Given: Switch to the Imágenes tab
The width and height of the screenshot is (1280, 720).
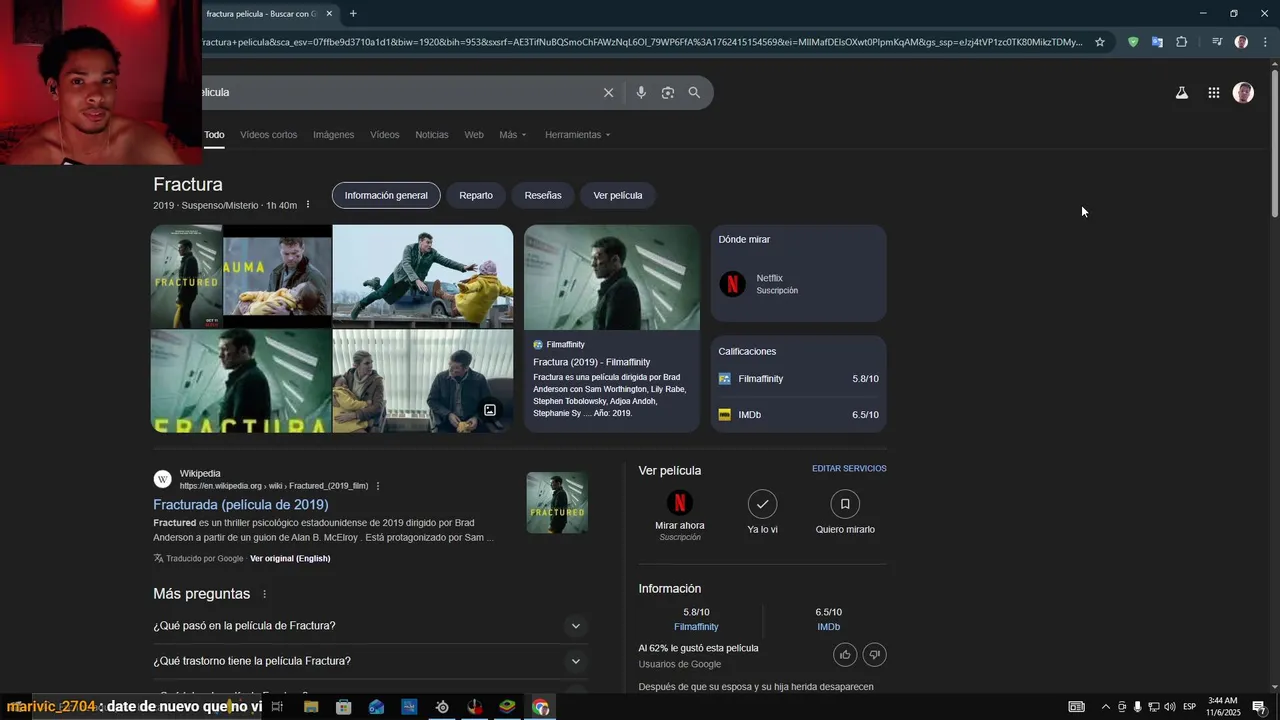Looking at the screenshot, I should 333,135.
